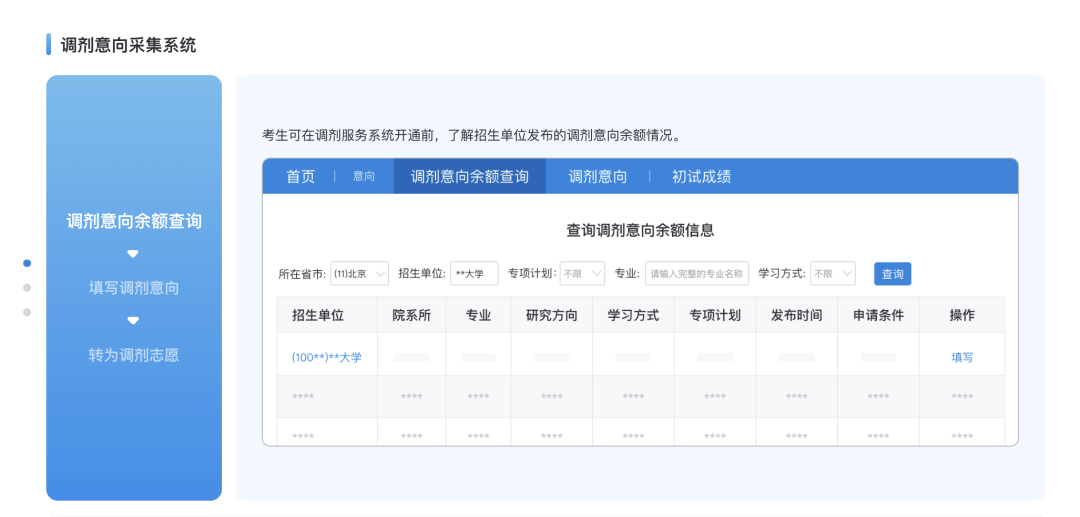Expand the 专项计划 dropdown
The width and height of the screenshot is (1080, 517).
pos(582,274)
